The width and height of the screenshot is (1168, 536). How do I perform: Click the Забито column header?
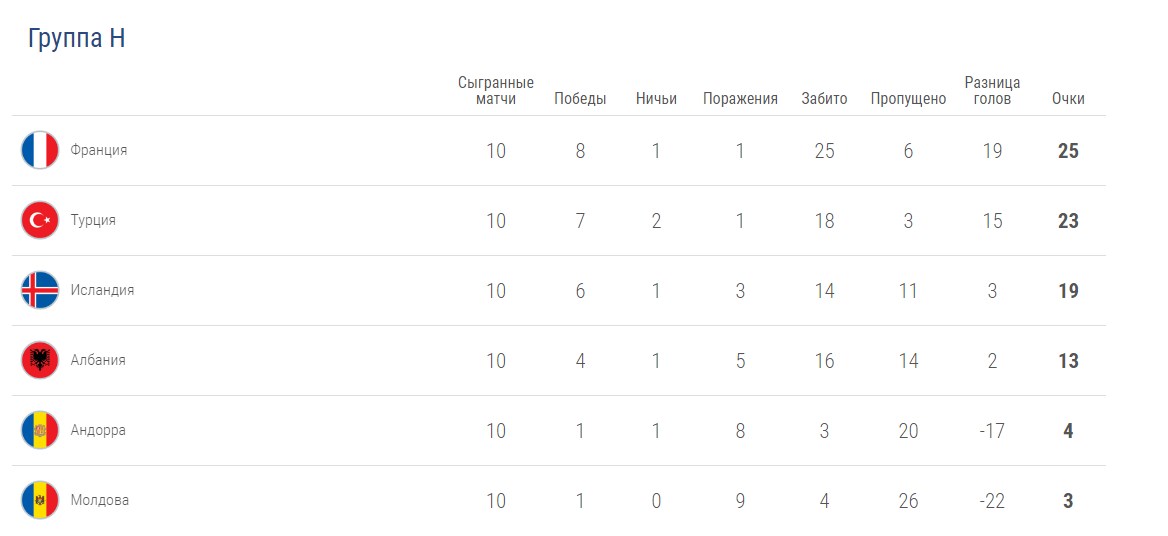tap(824, 99)
